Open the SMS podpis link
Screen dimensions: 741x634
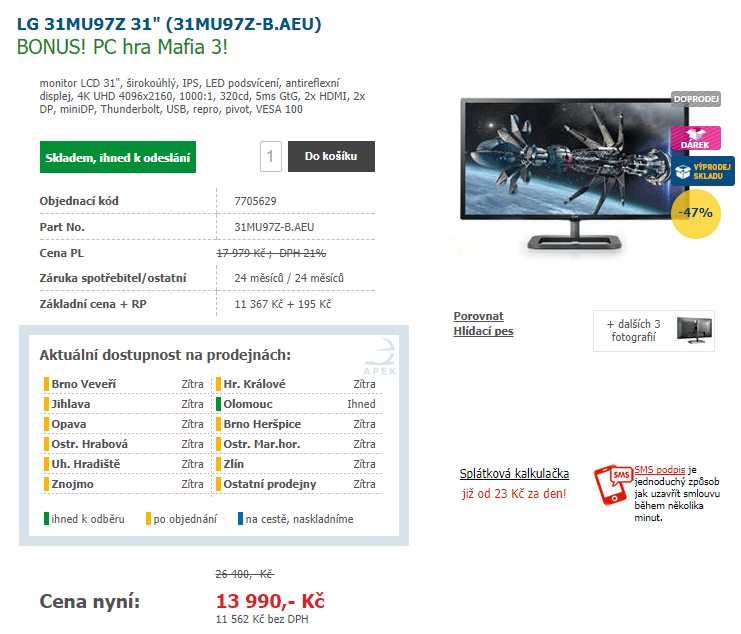pyautogui.click(x=660, y=470)
